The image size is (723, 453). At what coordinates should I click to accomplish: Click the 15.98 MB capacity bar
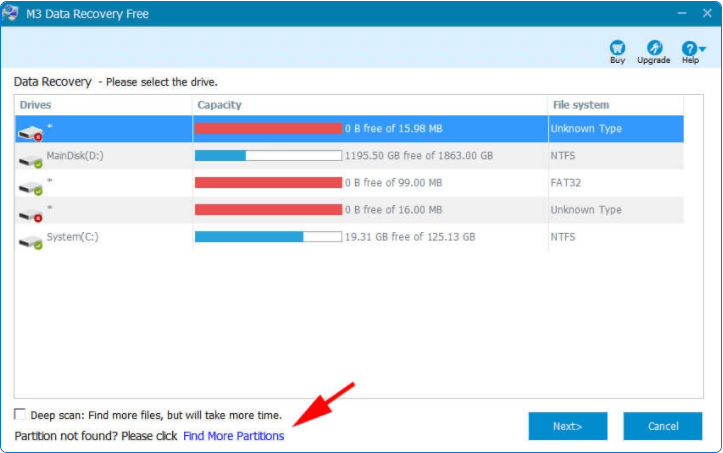[268, 128]
